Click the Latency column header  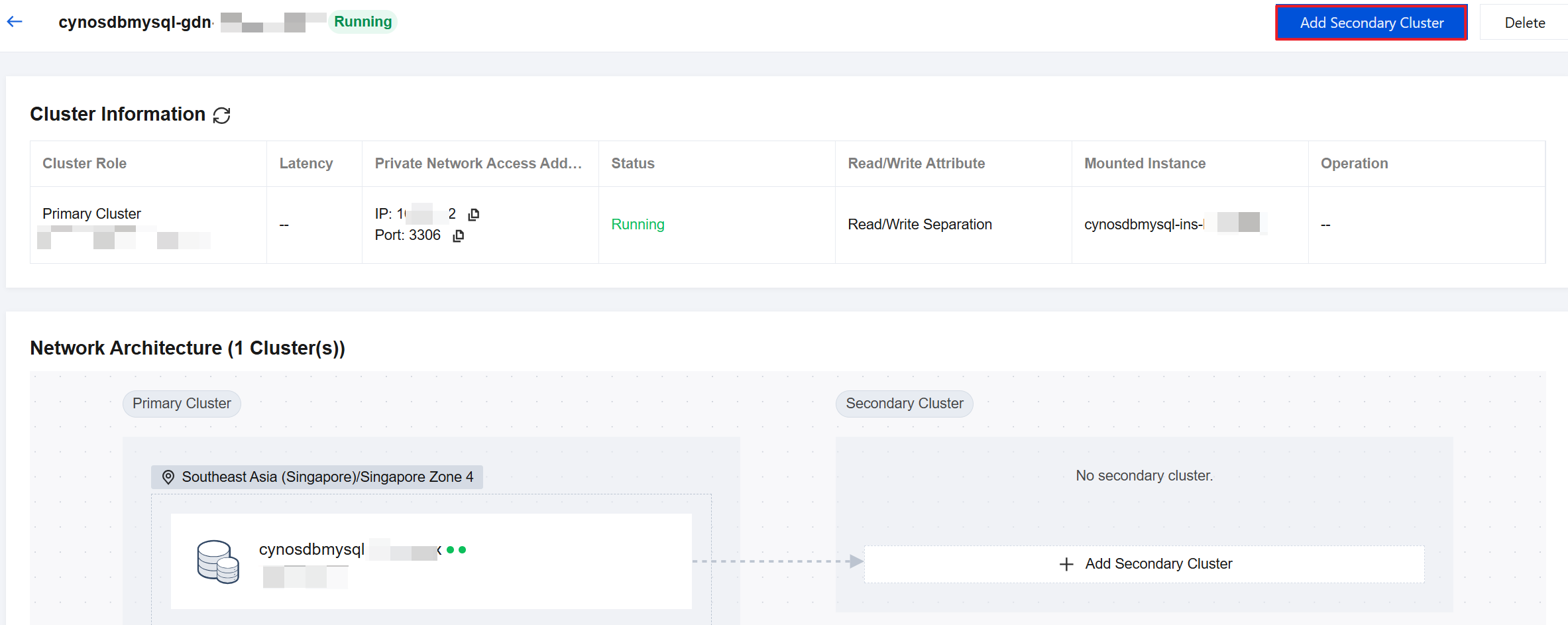[306, 164]
